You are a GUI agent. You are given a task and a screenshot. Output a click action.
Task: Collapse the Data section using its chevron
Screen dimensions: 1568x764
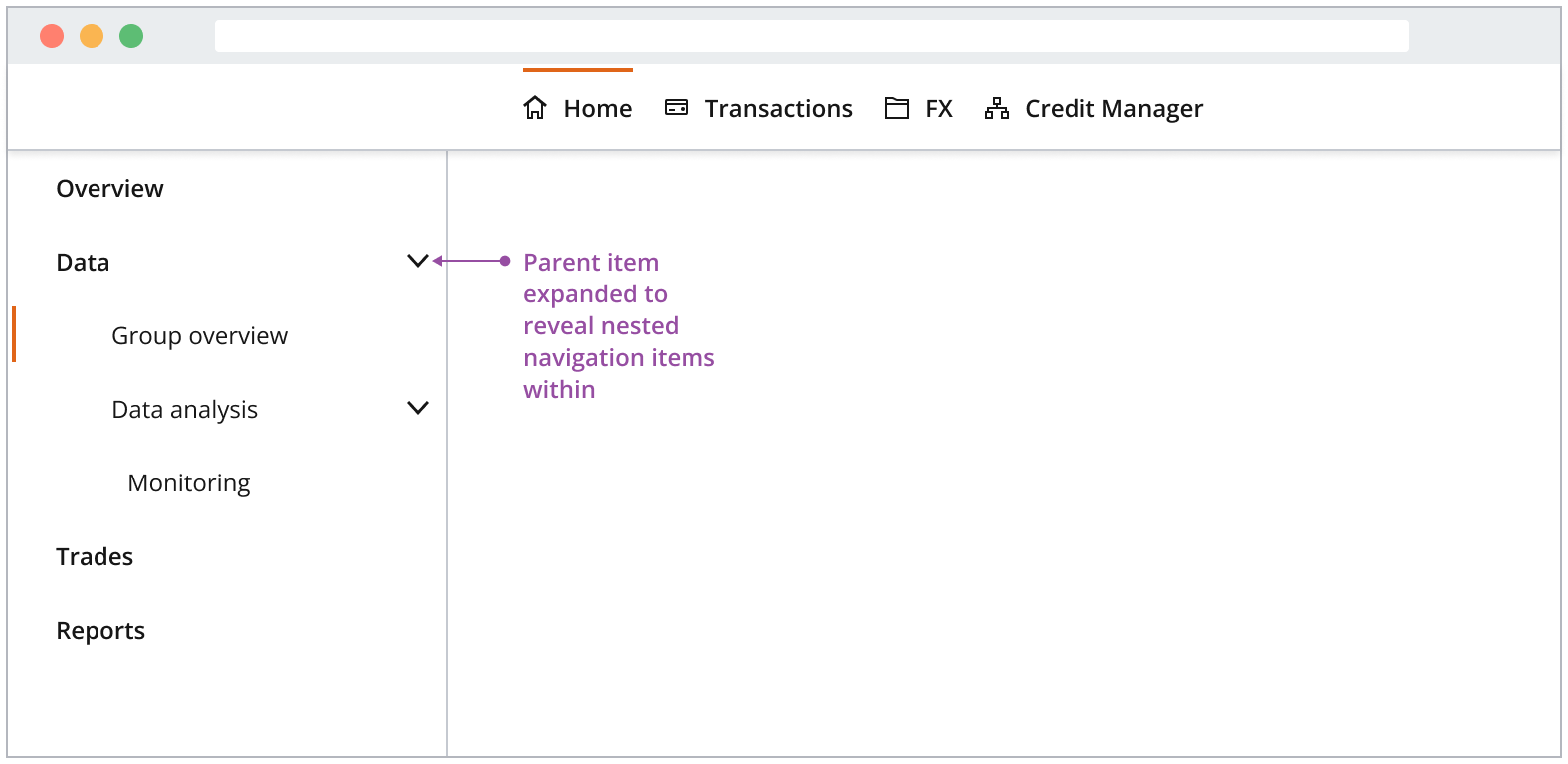(418, 261)
